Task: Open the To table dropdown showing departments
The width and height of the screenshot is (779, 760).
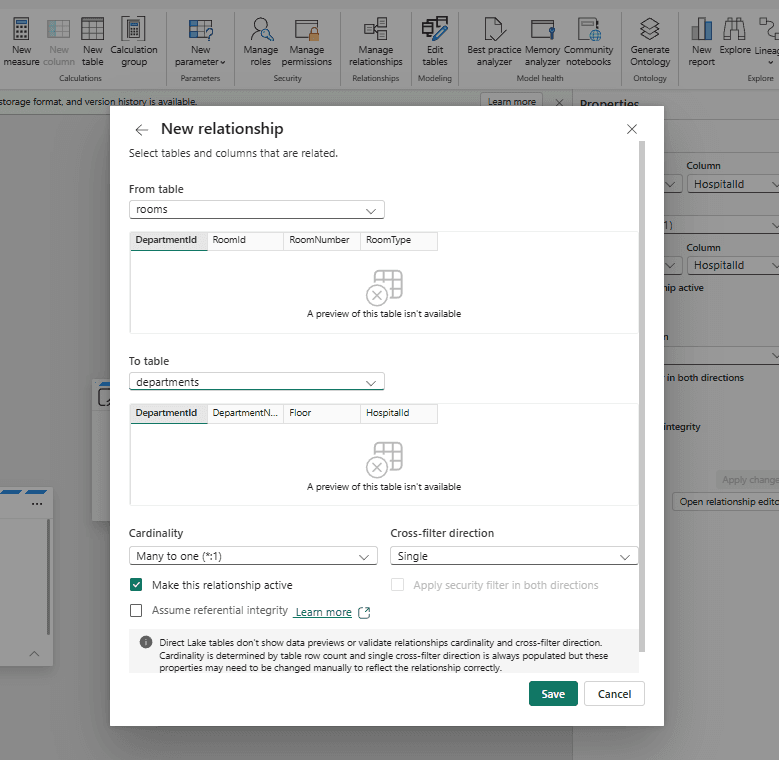Action: pyautogui.click(x=257, y=382)
